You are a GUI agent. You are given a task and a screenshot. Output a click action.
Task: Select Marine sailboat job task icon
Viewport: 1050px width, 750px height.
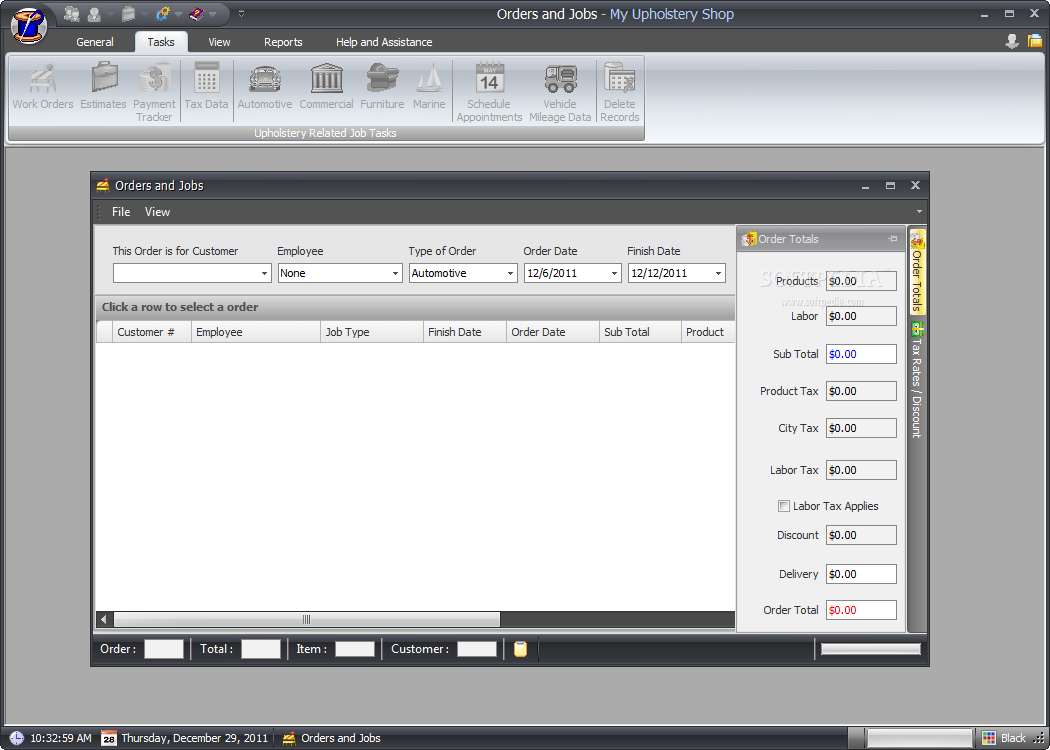(x=429, y=86)
